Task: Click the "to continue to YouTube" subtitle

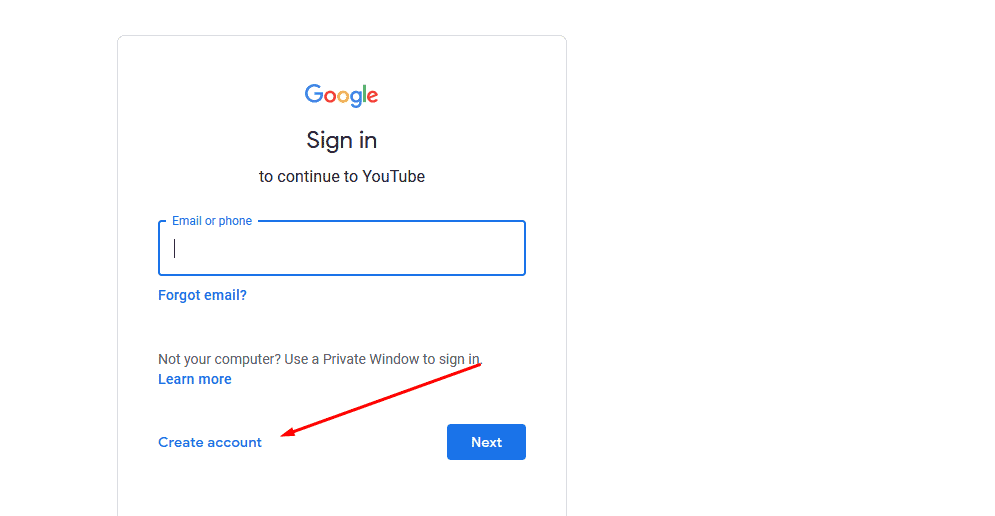Action: [342, 177]
